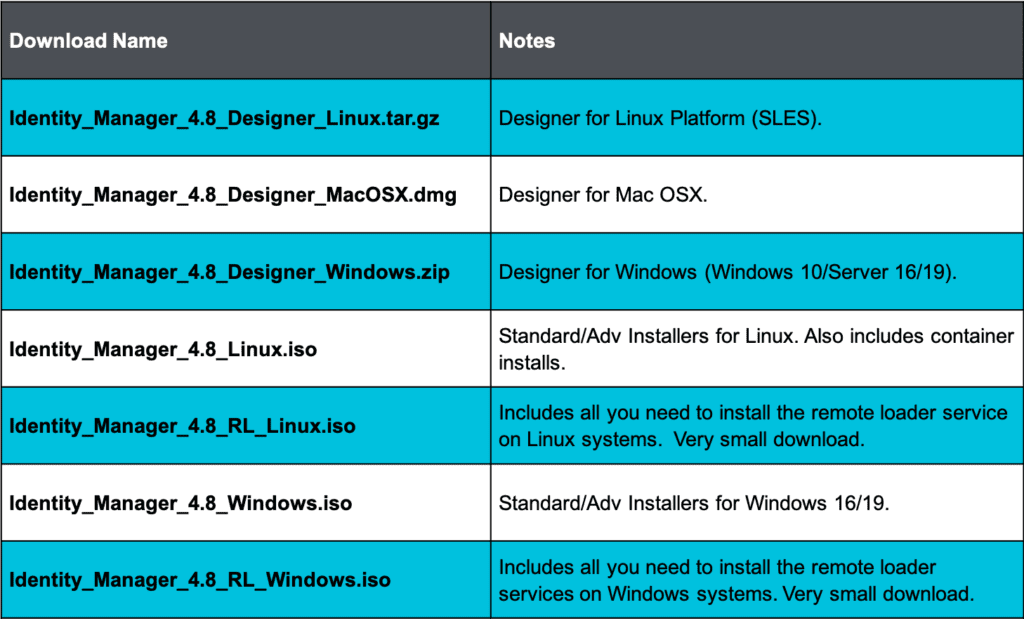This screenshot has width=1024, height=619.
Task: Pick the Identity_Manager_4.8_Windows.iso file name
Action: (x=181, y=503)
